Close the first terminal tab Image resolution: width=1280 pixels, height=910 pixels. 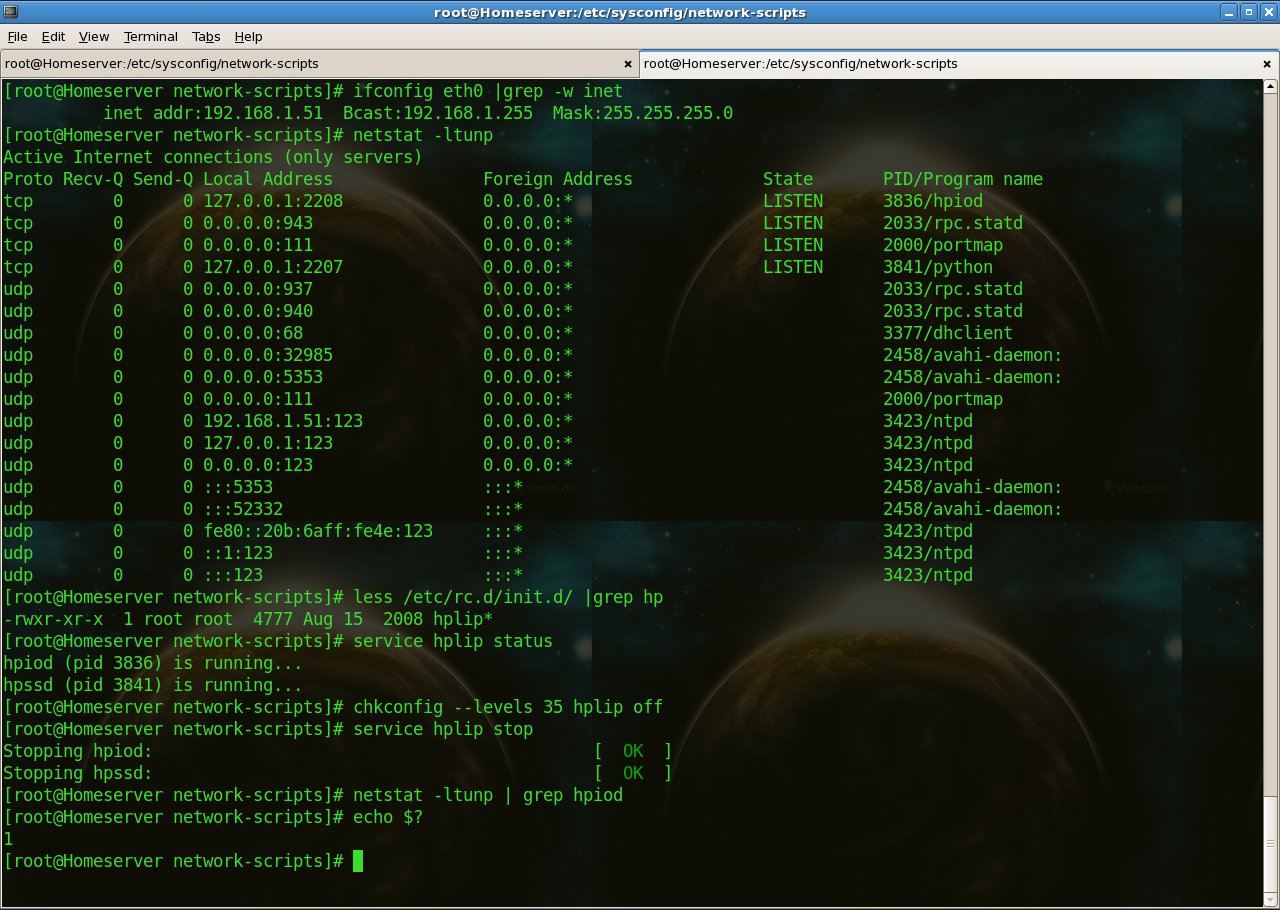click(x=628, y=64)
